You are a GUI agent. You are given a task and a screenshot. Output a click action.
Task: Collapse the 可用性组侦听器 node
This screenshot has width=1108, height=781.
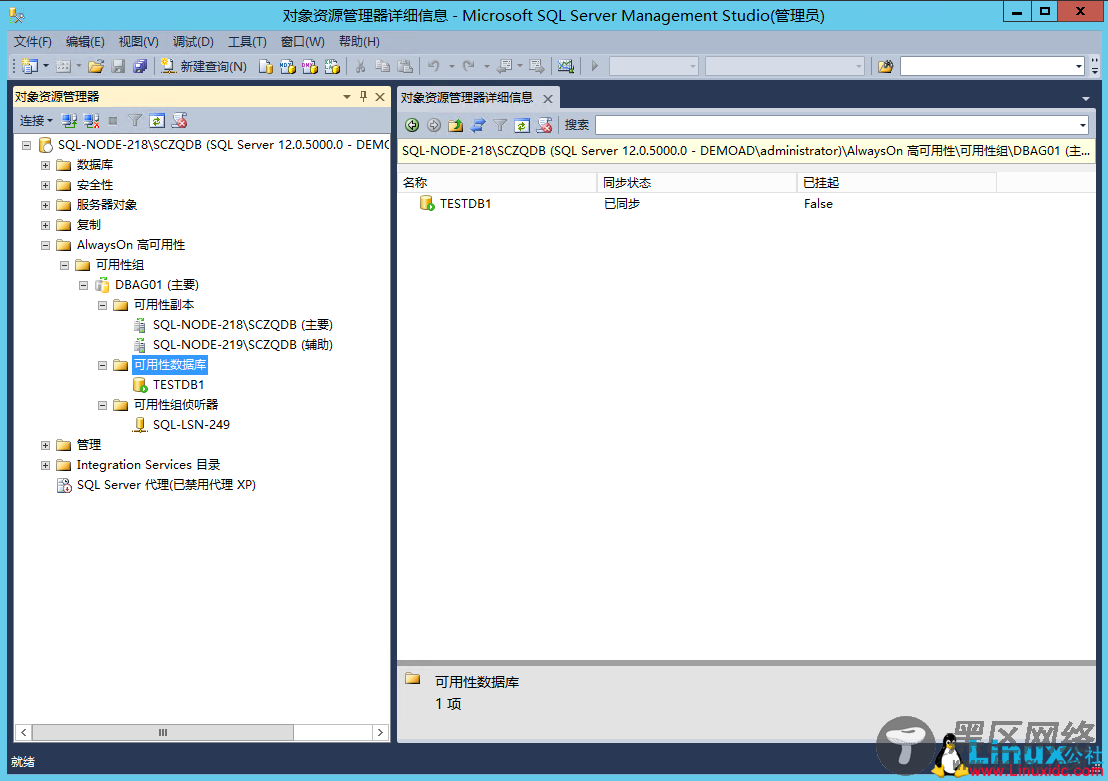(102, 405)
